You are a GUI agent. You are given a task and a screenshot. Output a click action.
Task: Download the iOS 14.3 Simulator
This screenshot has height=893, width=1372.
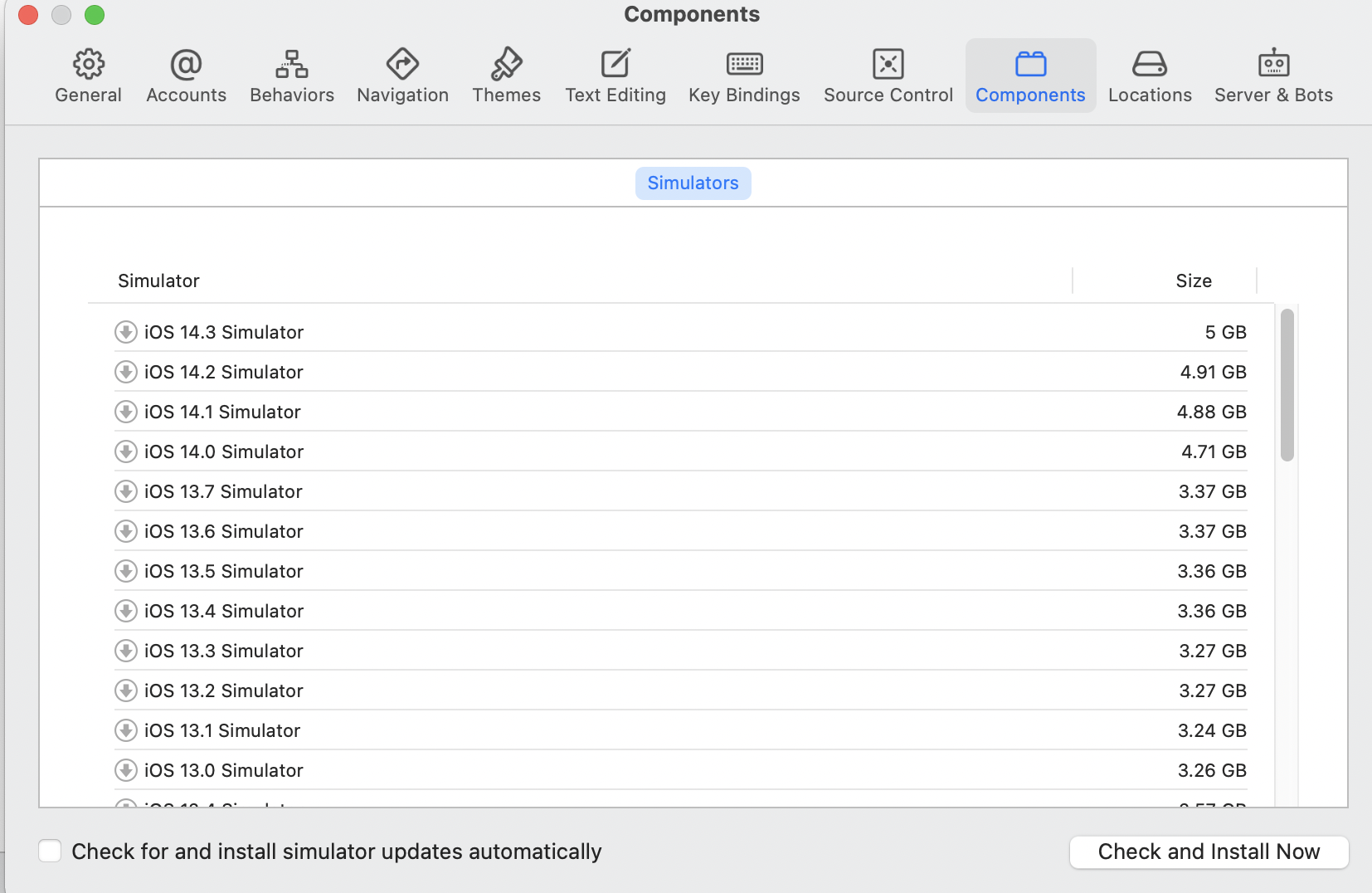coord(125,332)
